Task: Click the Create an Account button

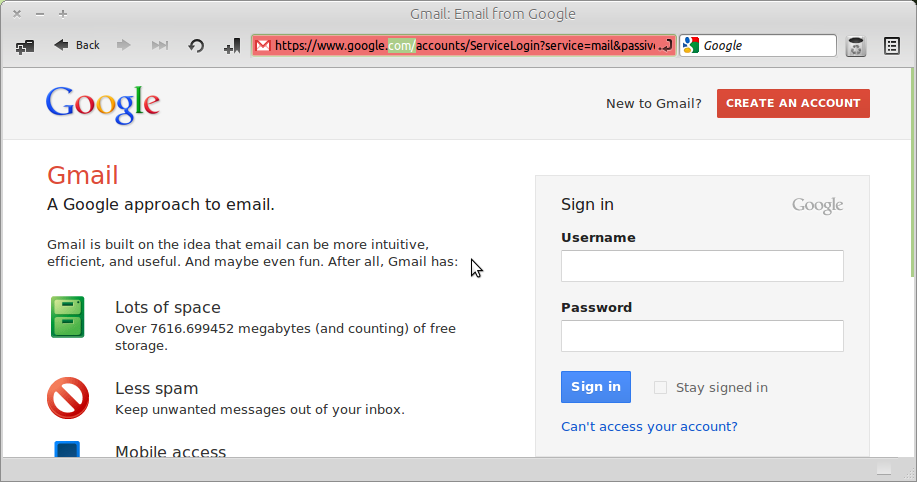Action: (793, 104)
